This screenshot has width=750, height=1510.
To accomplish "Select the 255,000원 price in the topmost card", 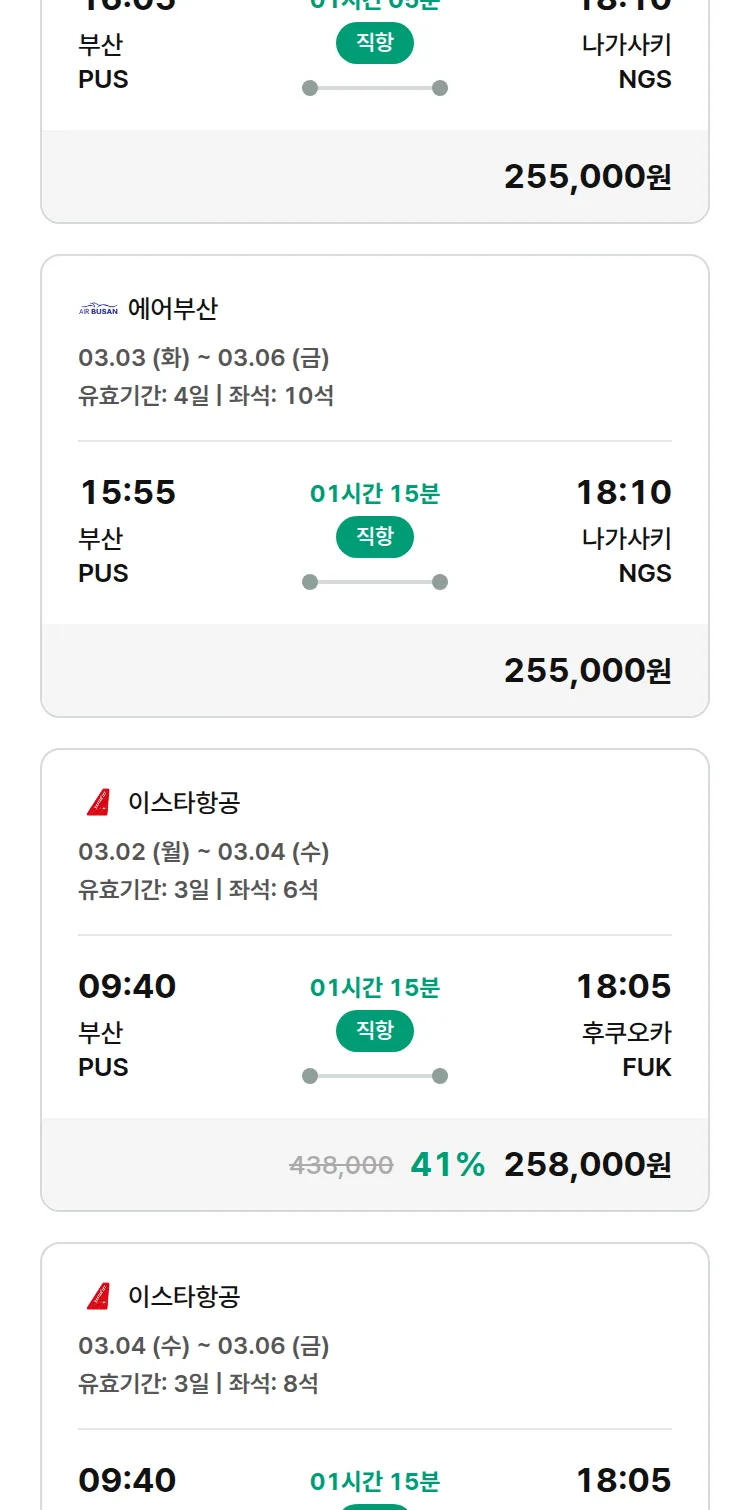I will 587,176.
